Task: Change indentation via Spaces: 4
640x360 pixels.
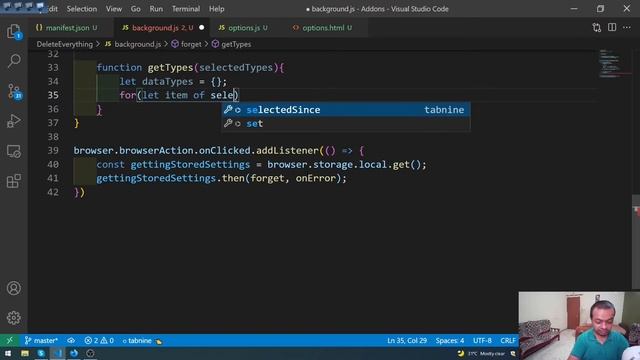Action: coord(449,340)
